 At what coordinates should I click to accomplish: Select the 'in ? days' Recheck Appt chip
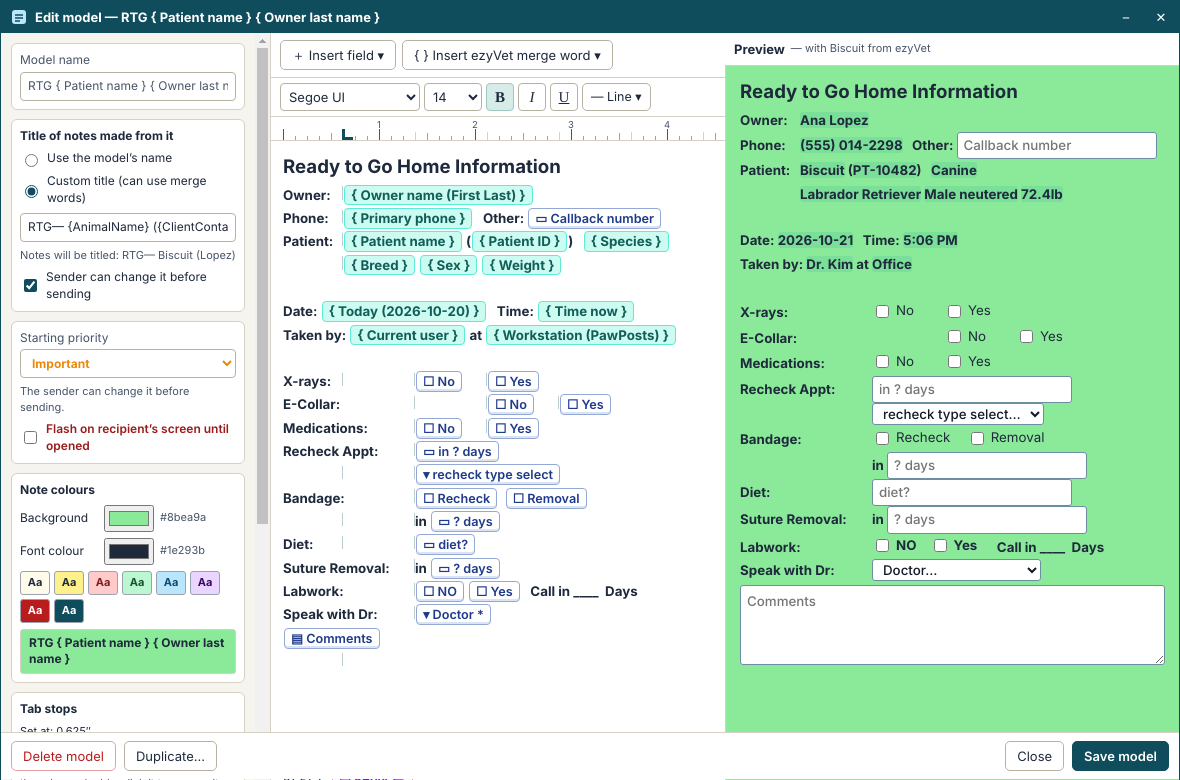[x=458, y=452]
